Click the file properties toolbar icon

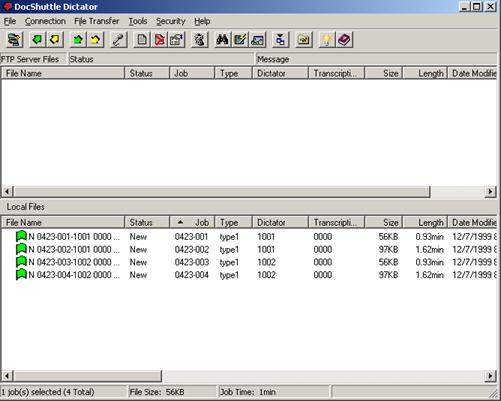pyautogui.click(x=177, y=40)
